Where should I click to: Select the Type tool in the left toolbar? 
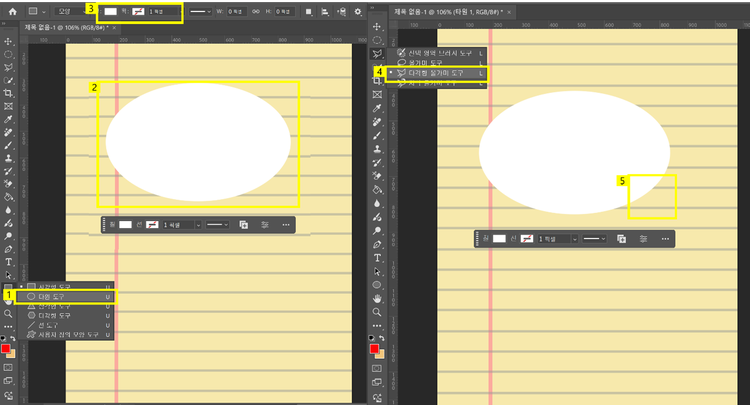8,262
